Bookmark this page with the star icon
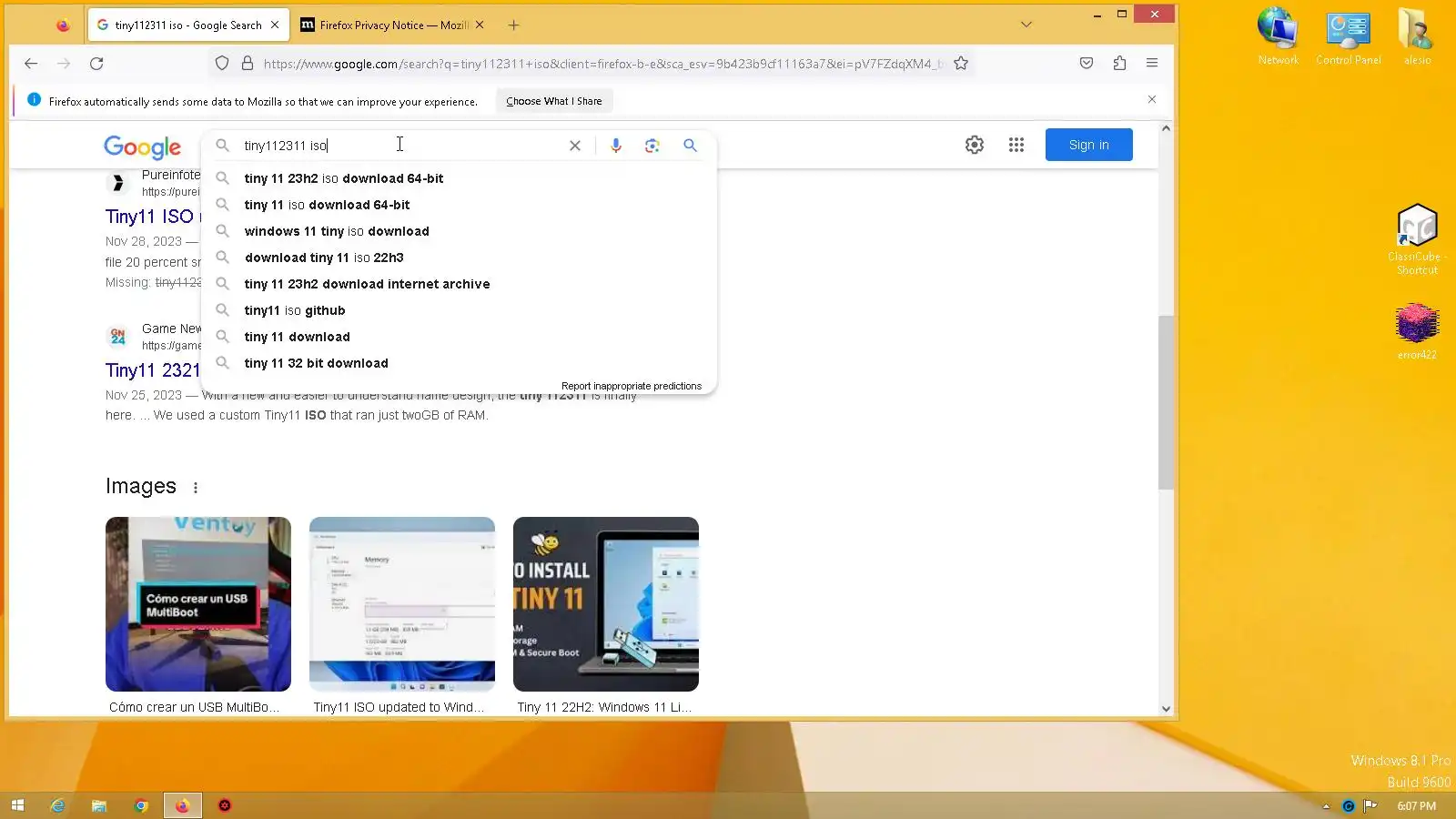The image size is (1456, 819). [961, 64]
